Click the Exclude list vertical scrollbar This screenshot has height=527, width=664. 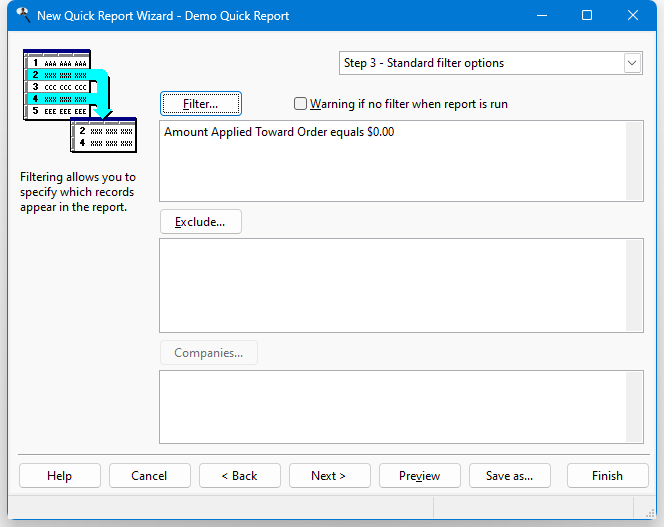point(634,285)
